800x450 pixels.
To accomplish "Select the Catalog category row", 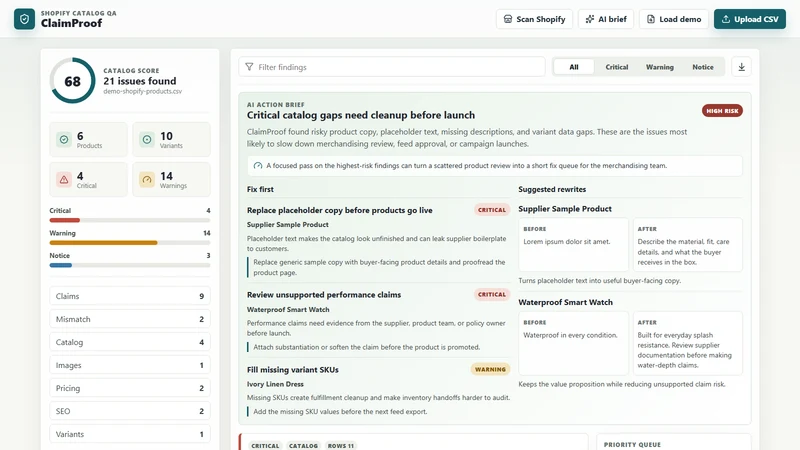I will tap(130, 342).
